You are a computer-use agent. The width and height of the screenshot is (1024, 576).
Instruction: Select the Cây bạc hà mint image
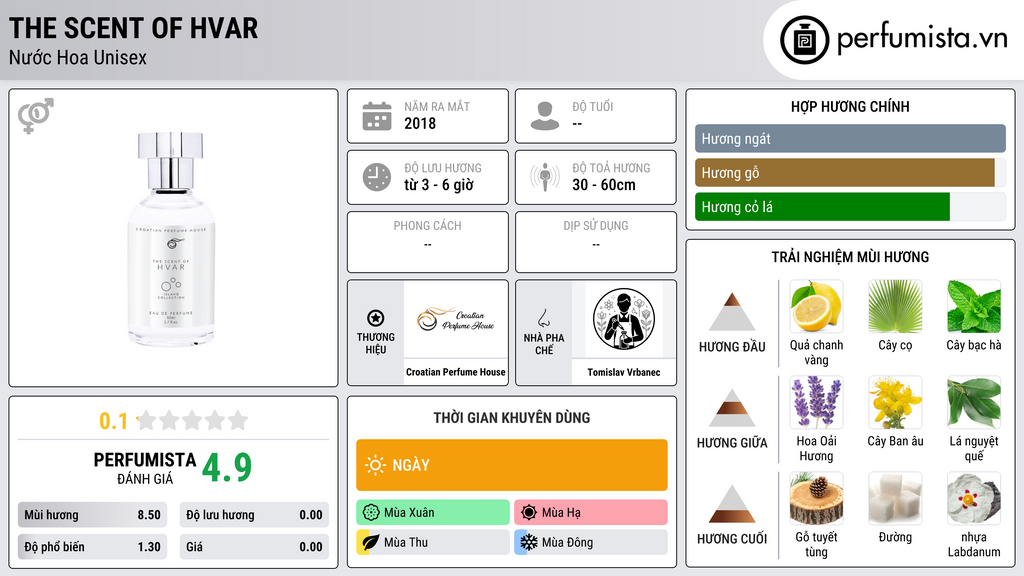[x=974, y=307]
